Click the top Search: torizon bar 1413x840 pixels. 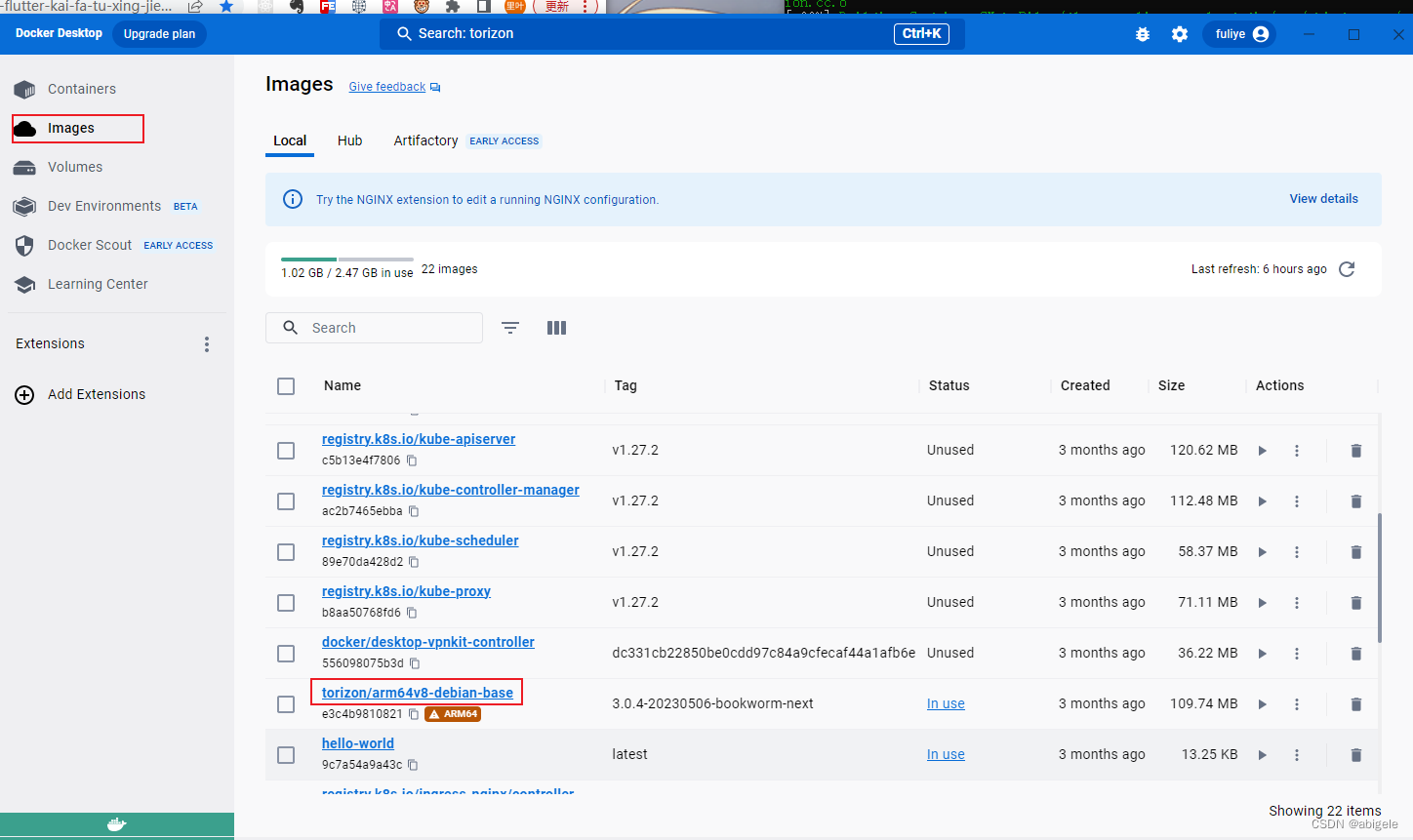(x=672, y=34)
